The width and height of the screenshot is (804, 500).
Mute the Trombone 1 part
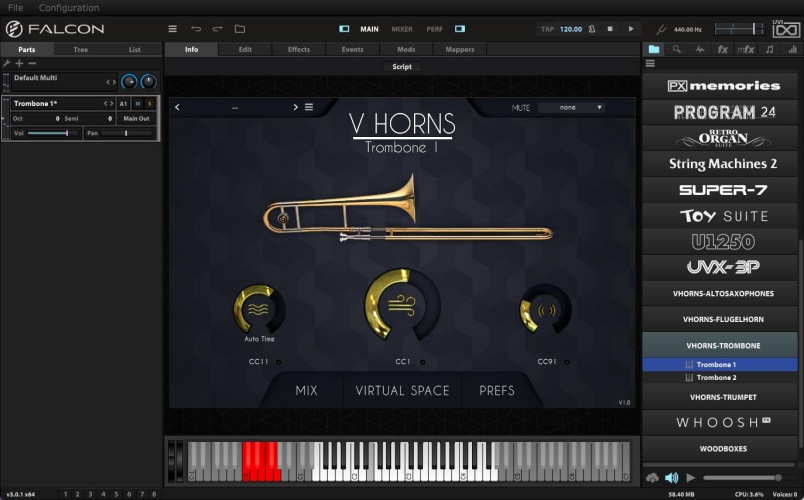click(x=137, y=104)
